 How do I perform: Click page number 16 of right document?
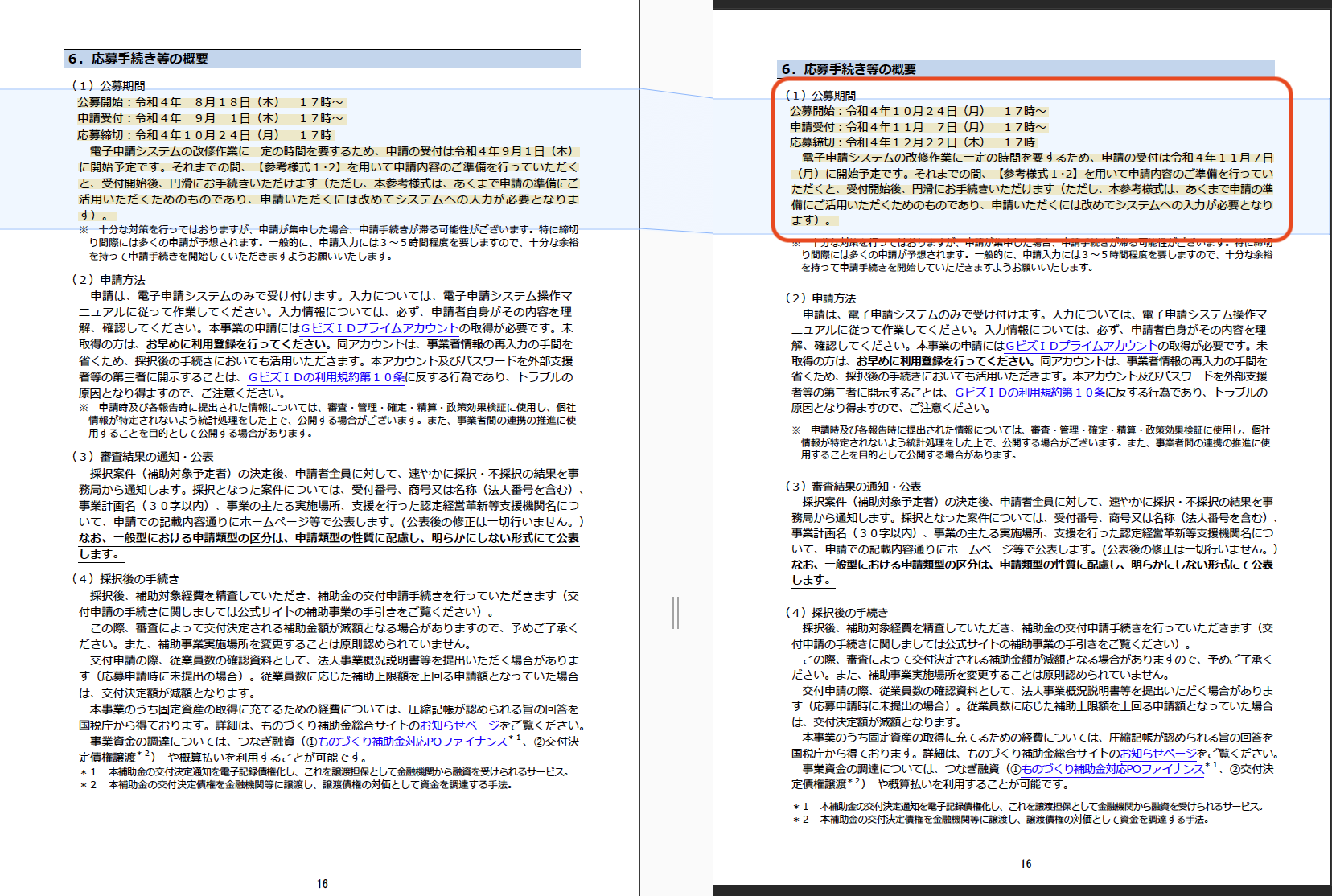click(1026, 864)
